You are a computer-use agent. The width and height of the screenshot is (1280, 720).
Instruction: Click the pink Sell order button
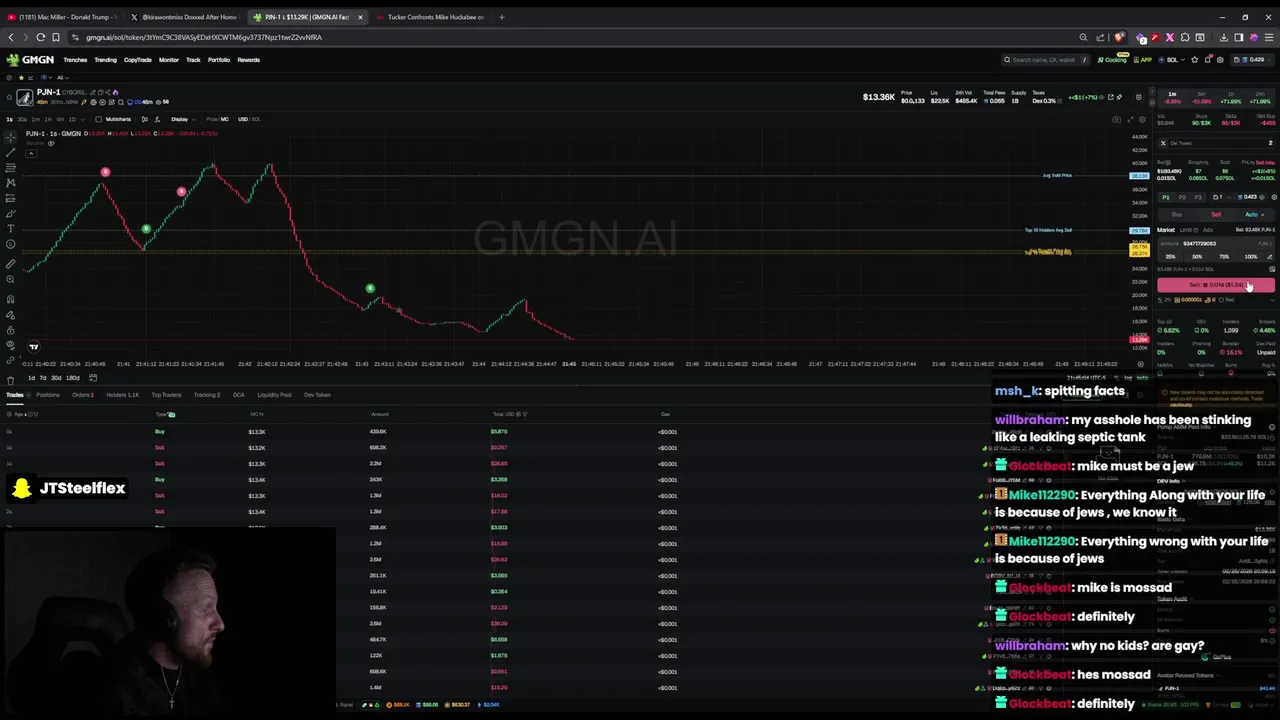(1216, 285)
